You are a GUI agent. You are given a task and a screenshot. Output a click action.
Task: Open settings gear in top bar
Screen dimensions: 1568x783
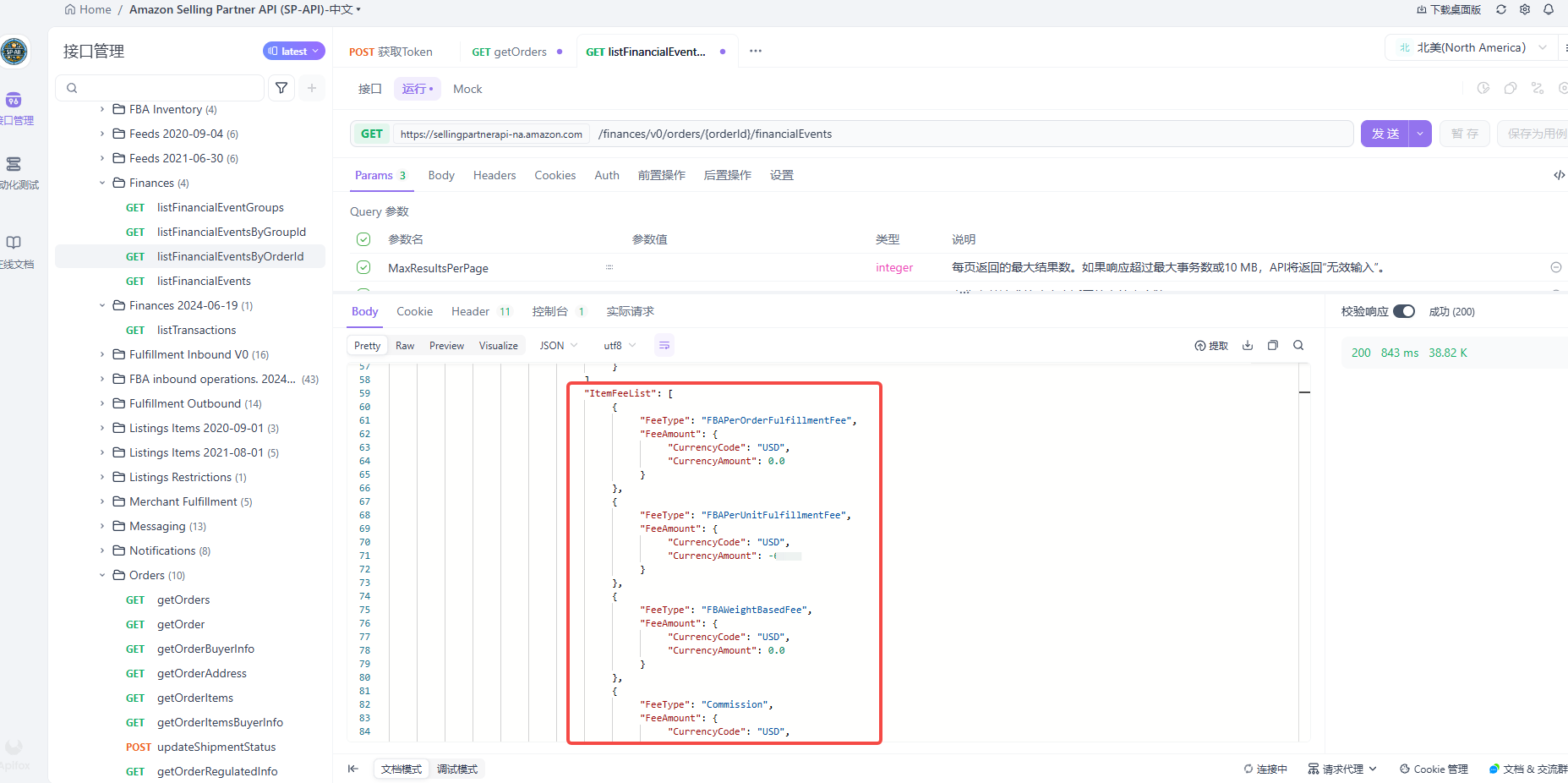tap(1525, 9)
